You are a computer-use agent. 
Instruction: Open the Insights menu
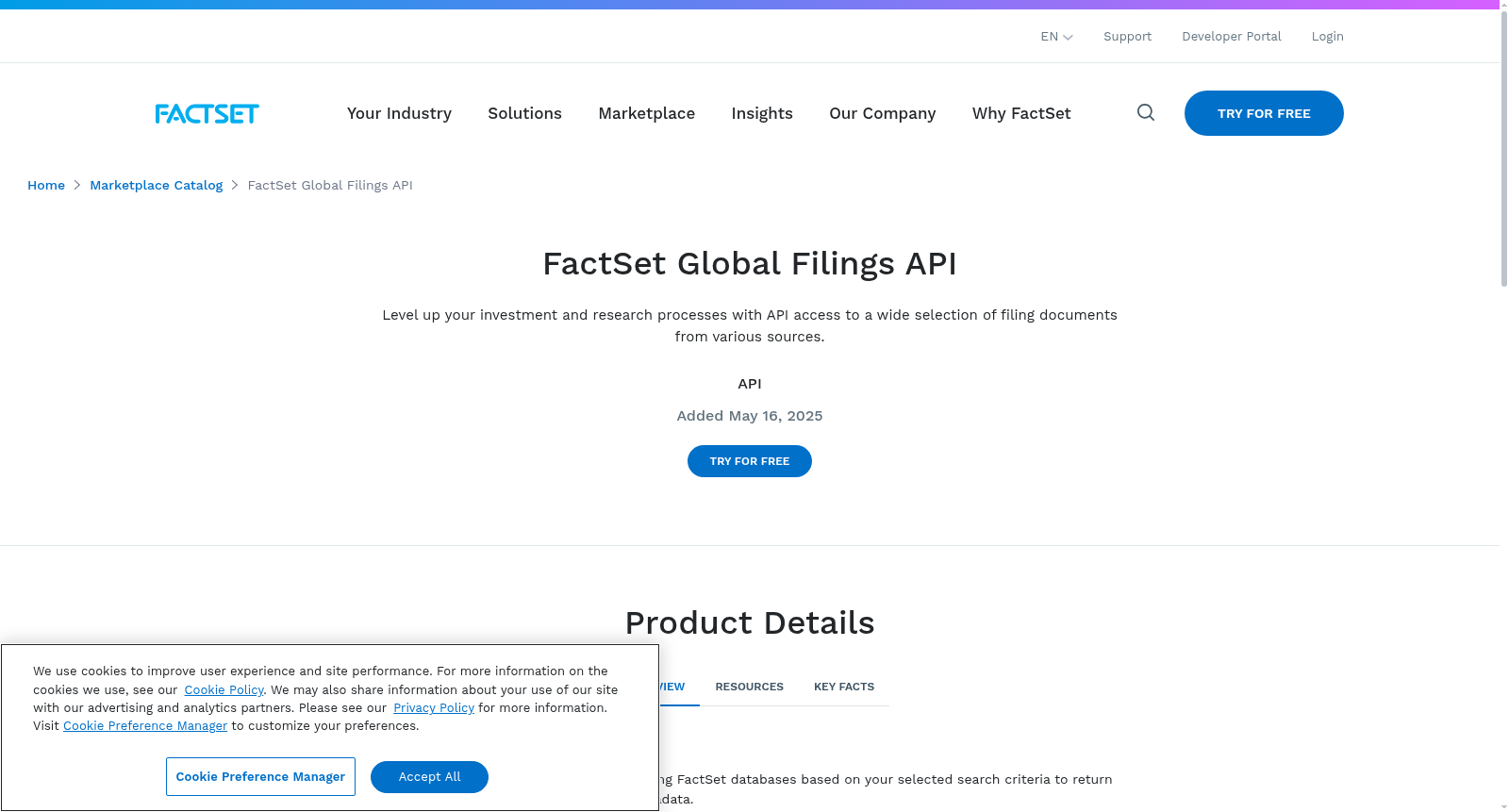762,113
